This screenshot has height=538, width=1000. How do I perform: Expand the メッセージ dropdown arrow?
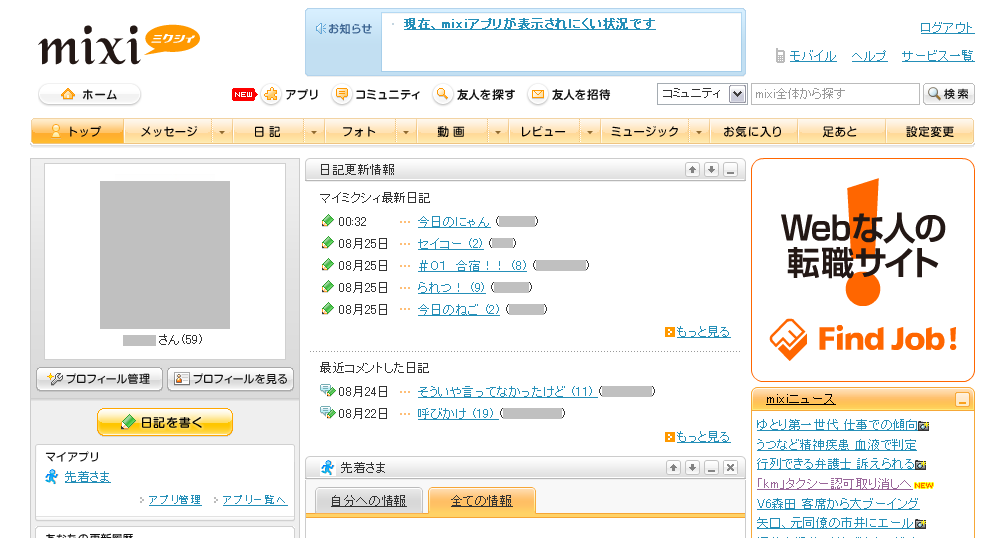coord(222,132)
